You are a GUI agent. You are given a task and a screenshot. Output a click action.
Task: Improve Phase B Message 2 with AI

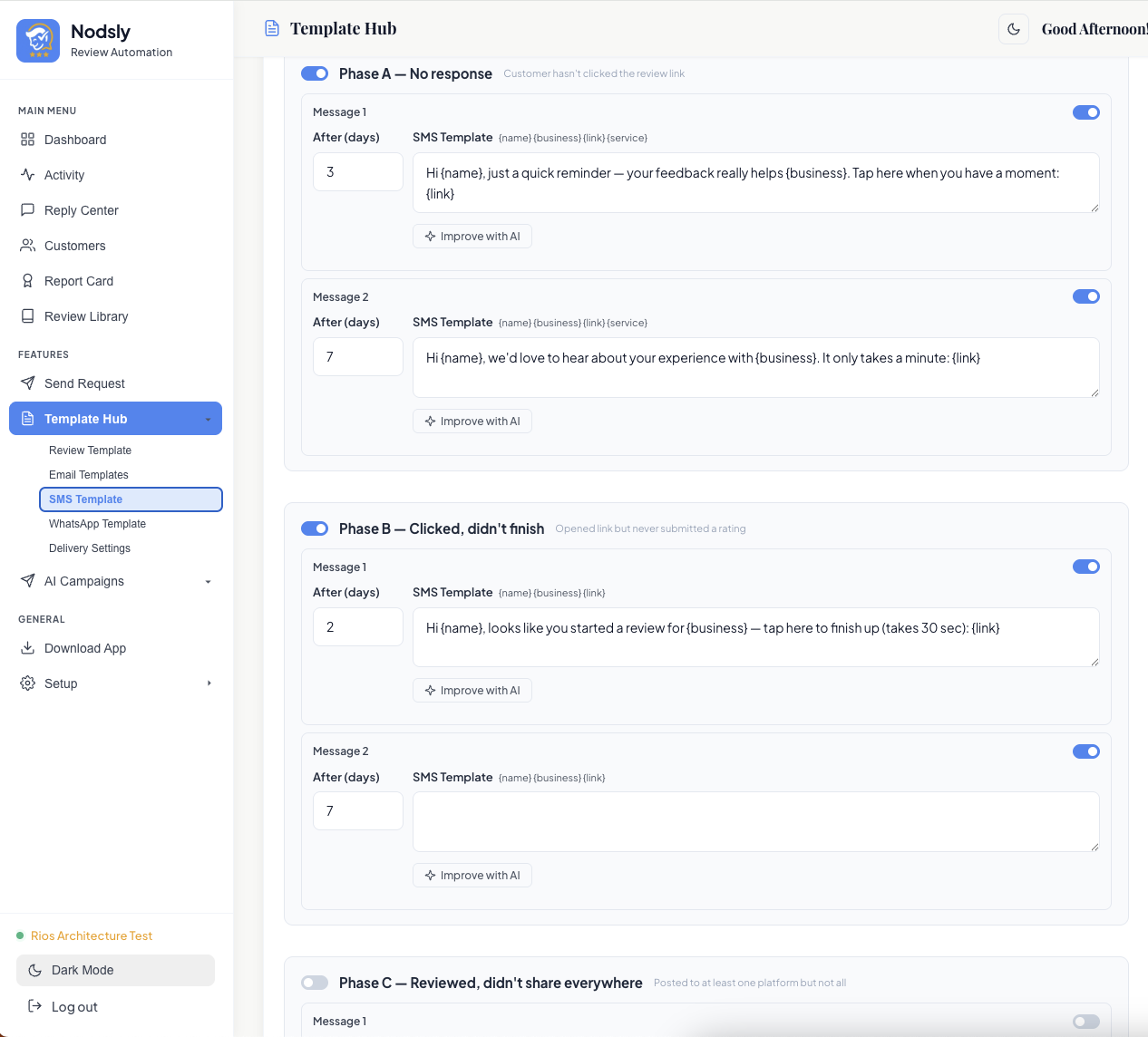point(472,876)
